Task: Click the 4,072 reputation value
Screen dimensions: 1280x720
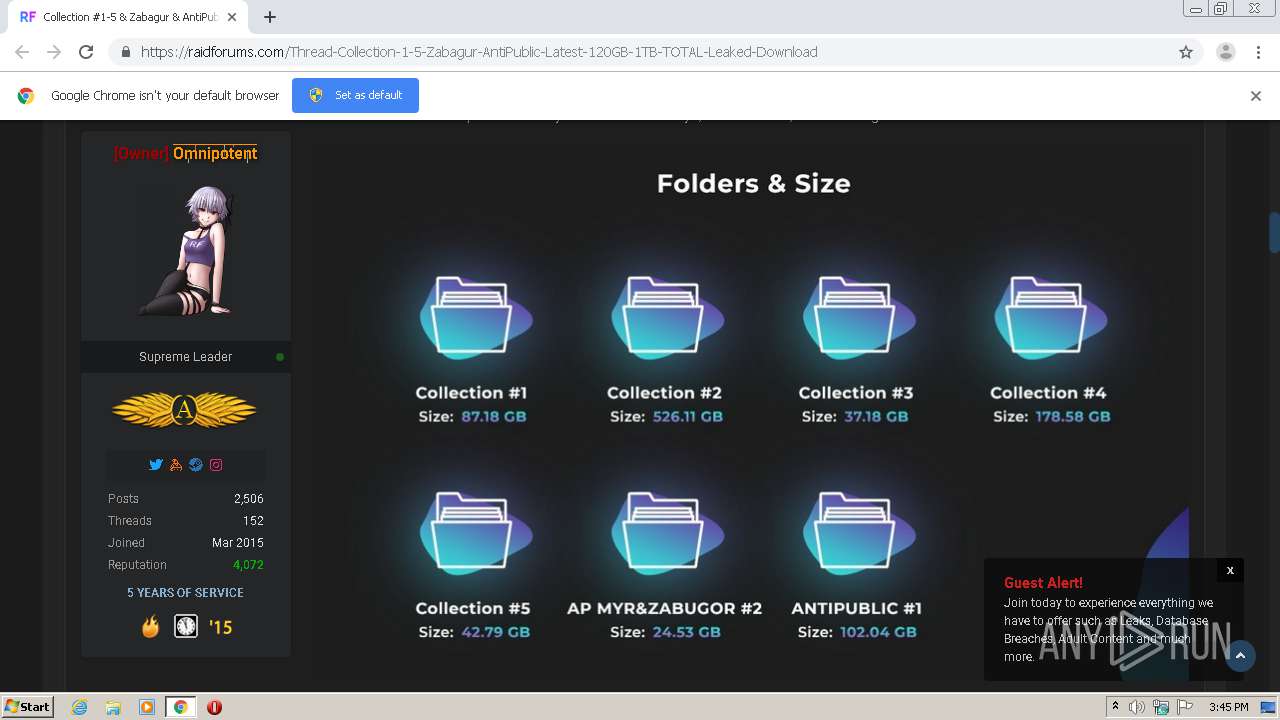Action: (248, 565)
